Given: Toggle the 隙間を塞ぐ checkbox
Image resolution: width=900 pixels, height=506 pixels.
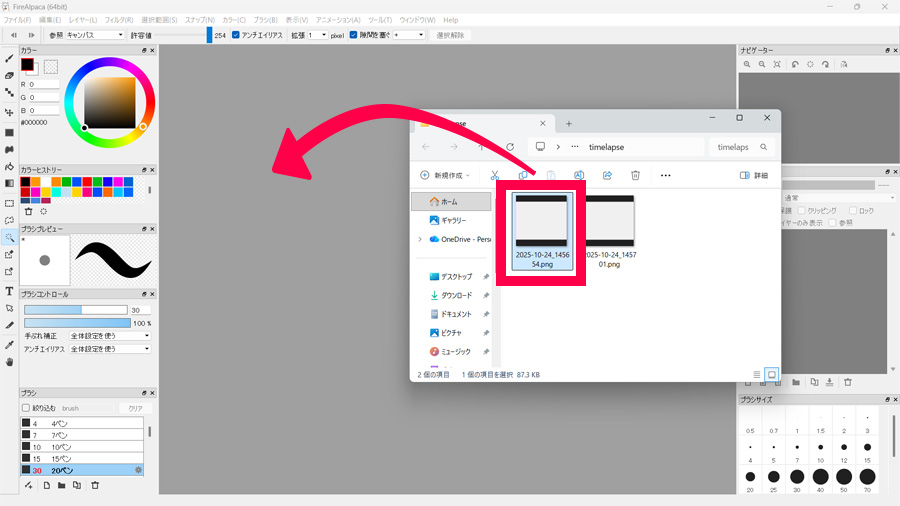Looking at the screenshot, I should [x=354, y=35].
